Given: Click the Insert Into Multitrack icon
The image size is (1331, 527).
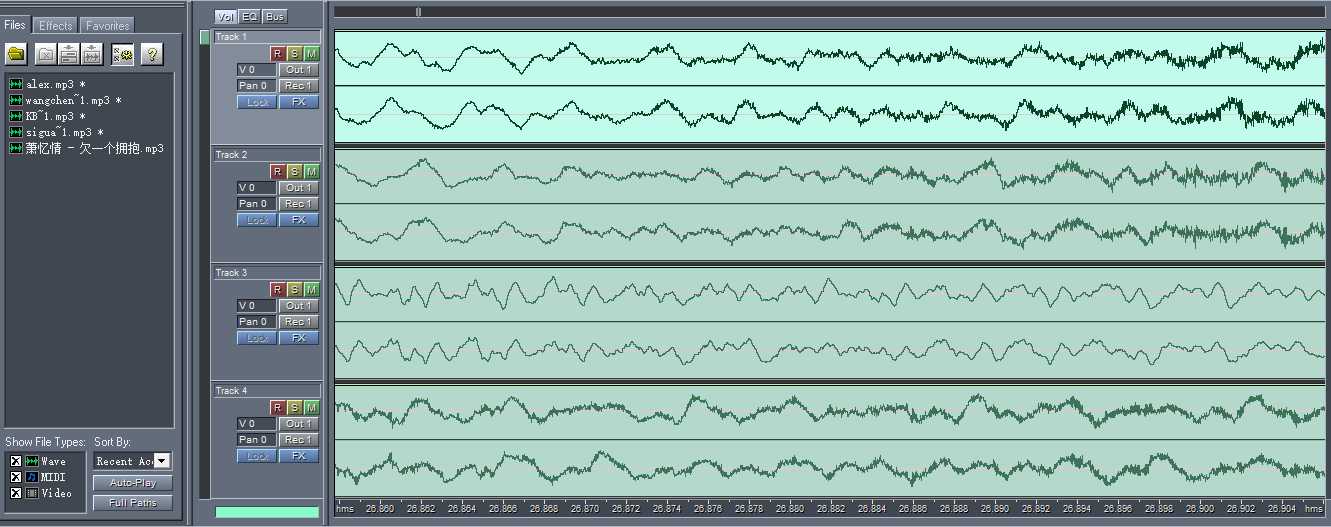Looking at the screenshot, I should [68, 54].
